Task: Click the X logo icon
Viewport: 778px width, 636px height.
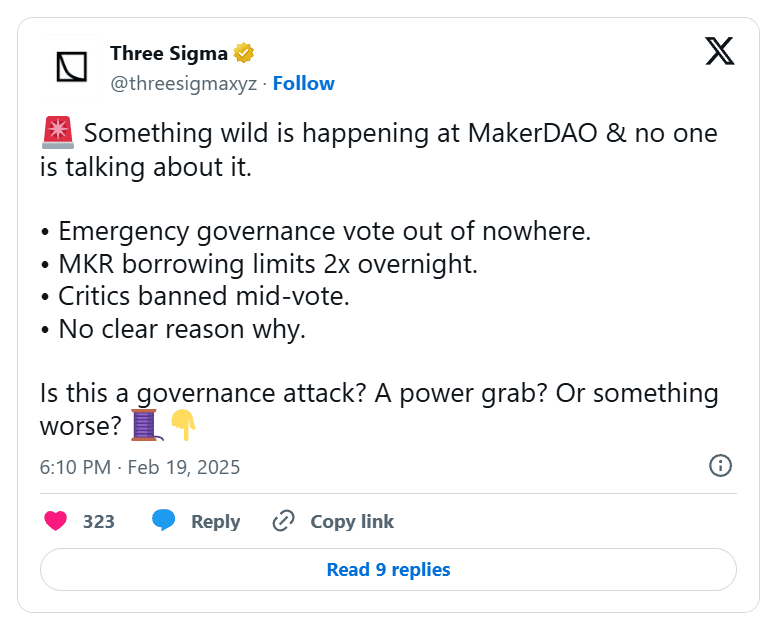Action: (x=720, y=51)
